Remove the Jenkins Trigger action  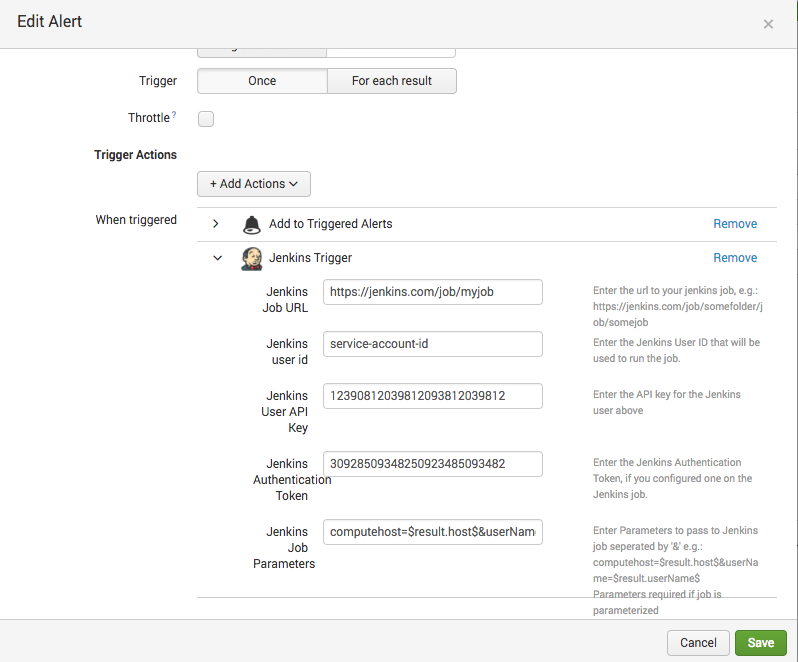point(735,258)
